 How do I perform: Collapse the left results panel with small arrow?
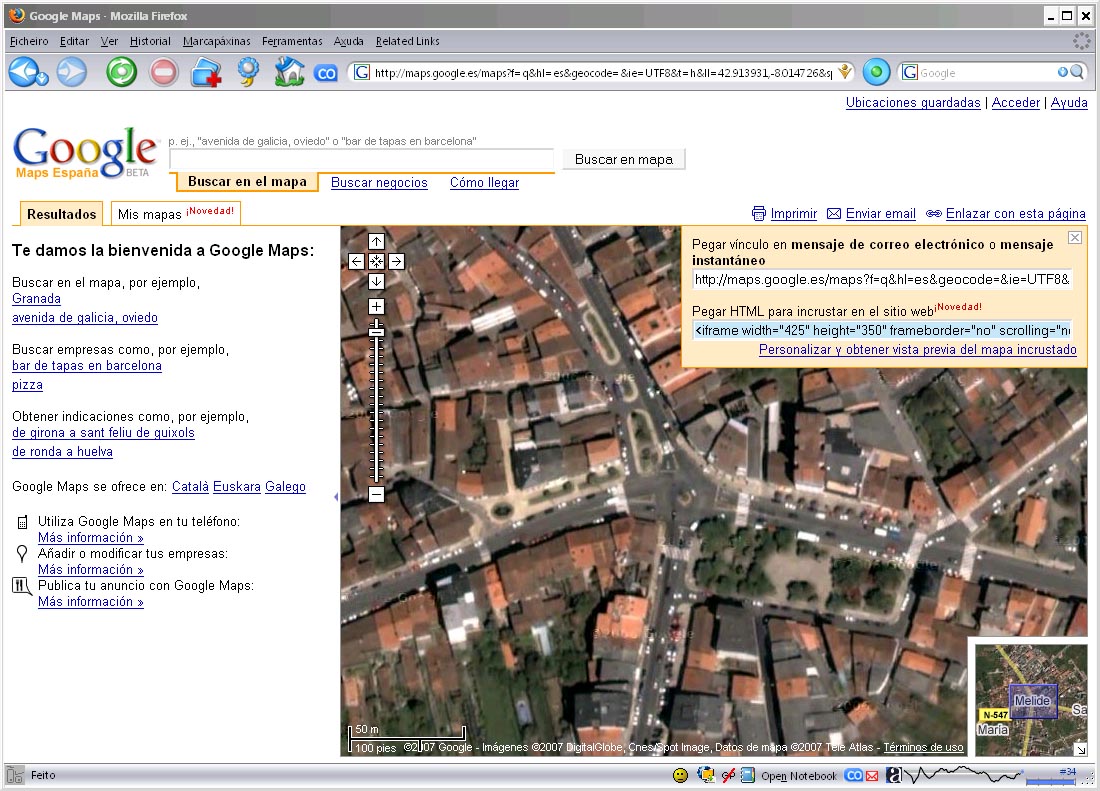point(336,496)
